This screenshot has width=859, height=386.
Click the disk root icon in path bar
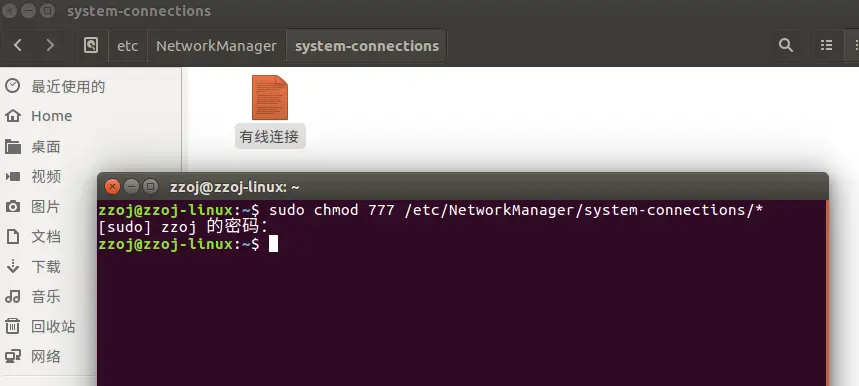[91, 45]
